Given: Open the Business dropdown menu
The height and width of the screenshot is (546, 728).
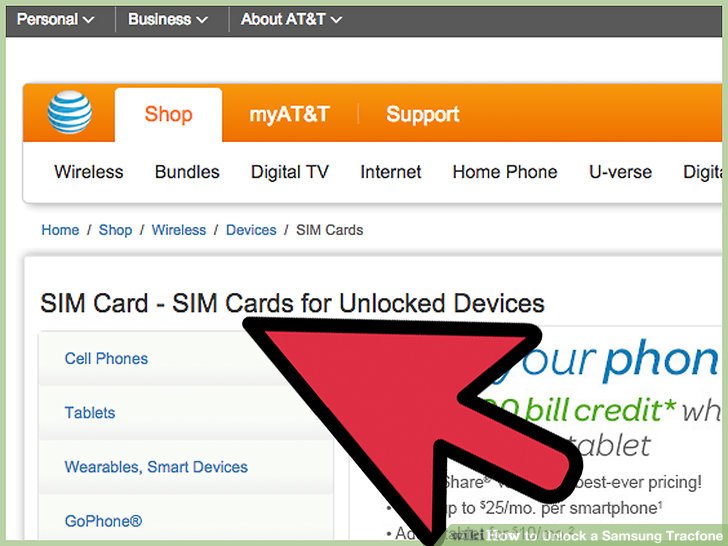Looking at the screenshot, I should point(168,19).
